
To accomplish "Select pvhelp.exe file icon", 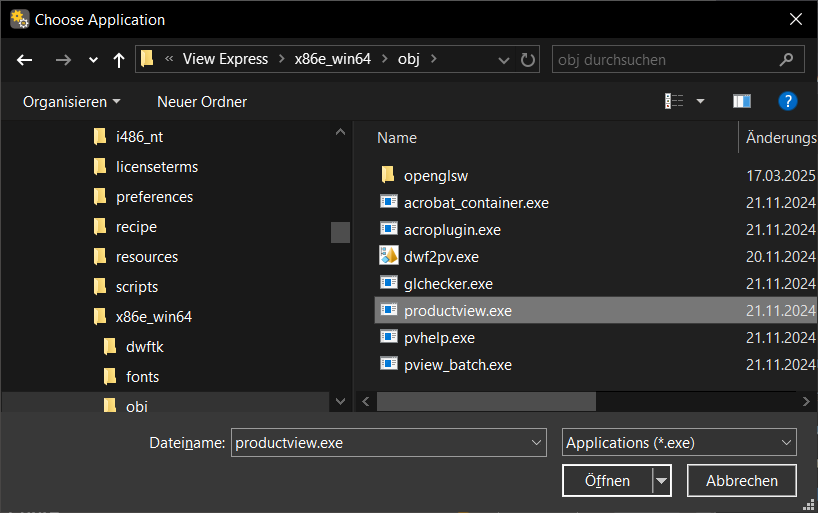I will (389, 337).
